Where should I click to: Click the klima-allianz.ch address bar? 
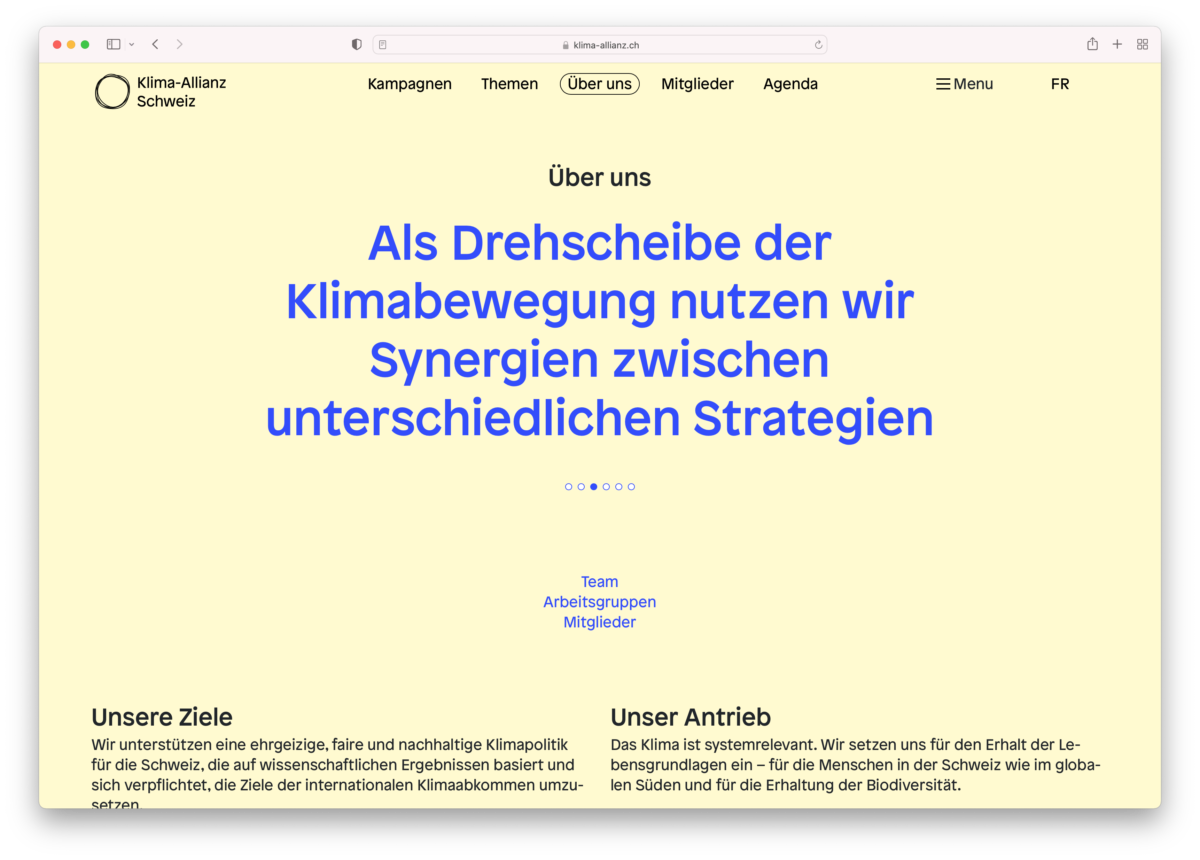click(x=600, y=44)
